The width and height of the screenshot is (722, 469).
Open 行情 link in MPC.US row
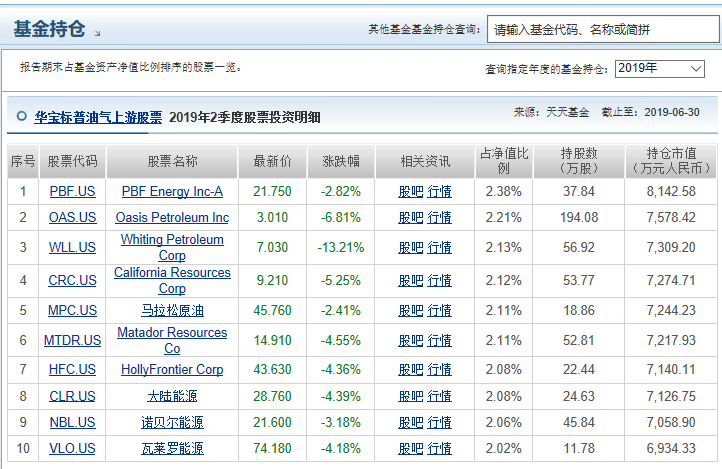(439, 310)
